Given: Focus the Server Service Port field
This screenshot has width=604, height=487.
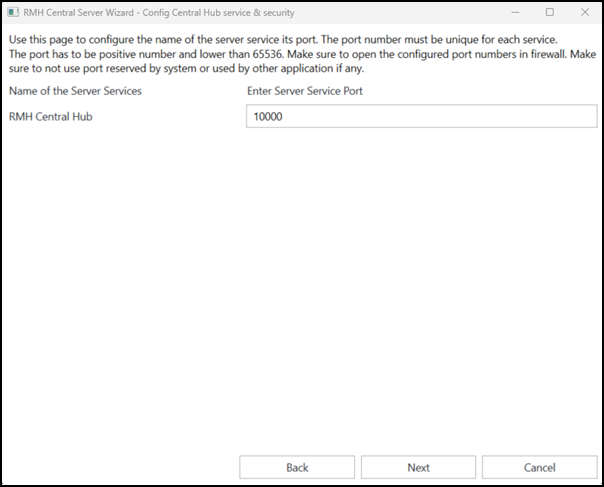Looking at the screenshot, I should [422, 116].
